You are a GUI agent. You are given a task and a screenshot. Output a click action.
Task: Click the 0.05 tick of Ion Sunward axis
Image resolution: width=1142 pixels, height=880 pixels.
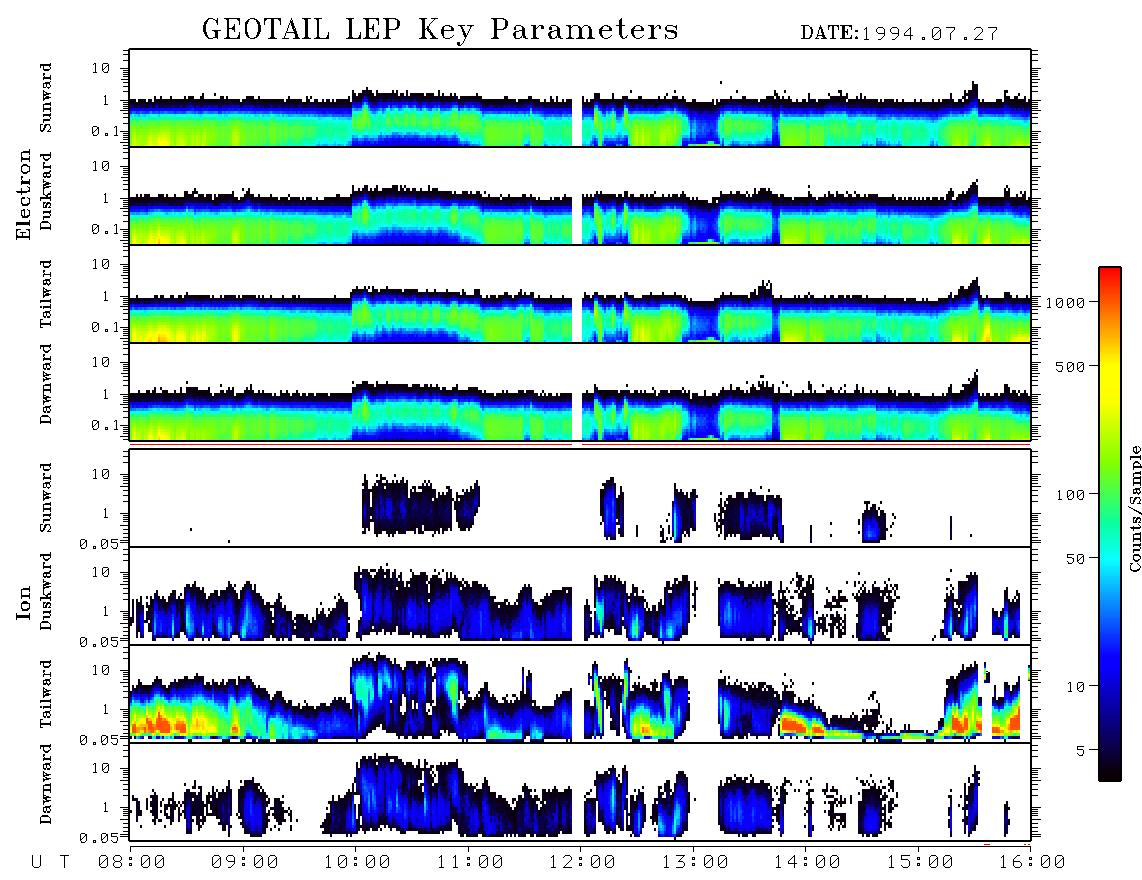click(x=98, y=543)
